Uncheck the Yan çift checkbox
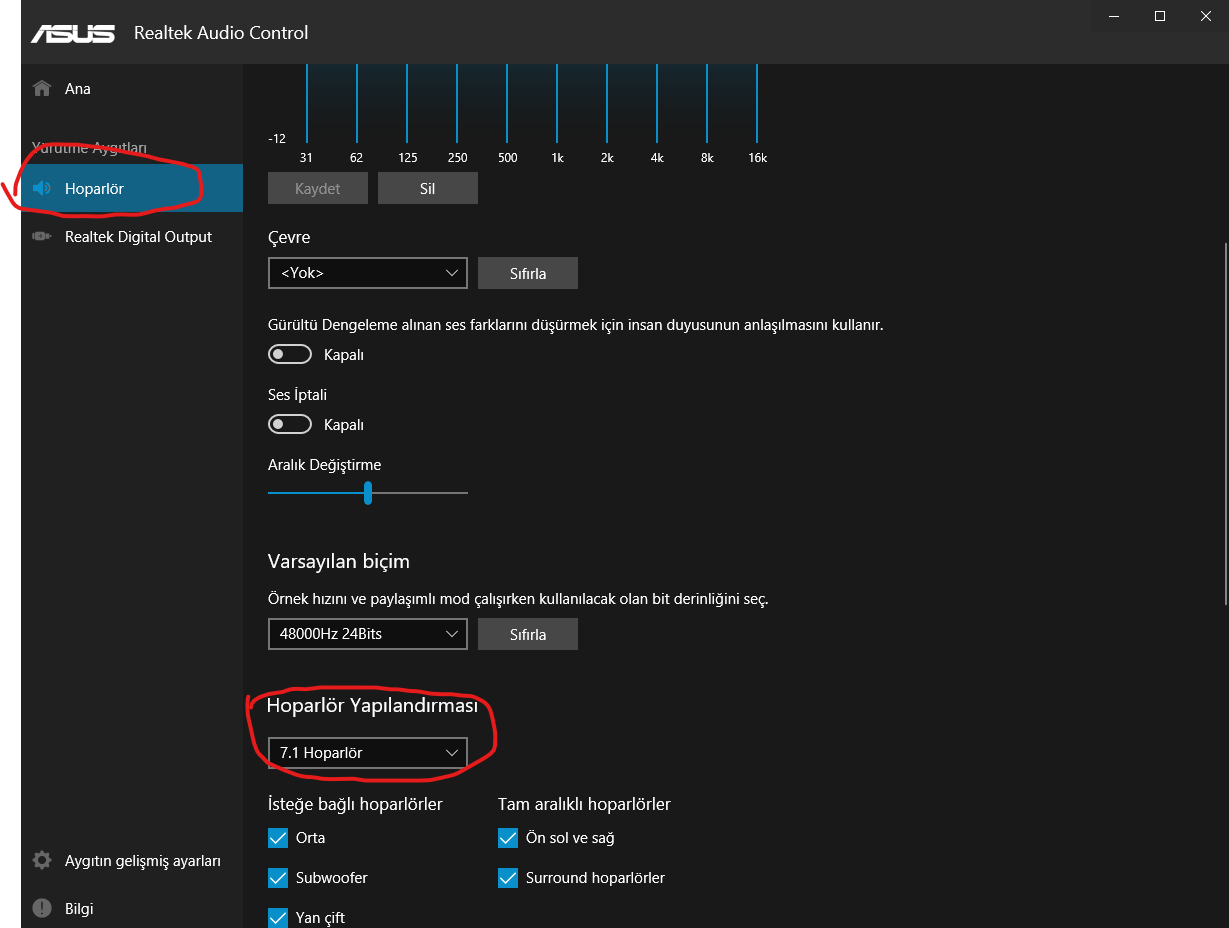Image resolution: width=1229 pixels, height=928 pixels. click(x=278, y=918)
